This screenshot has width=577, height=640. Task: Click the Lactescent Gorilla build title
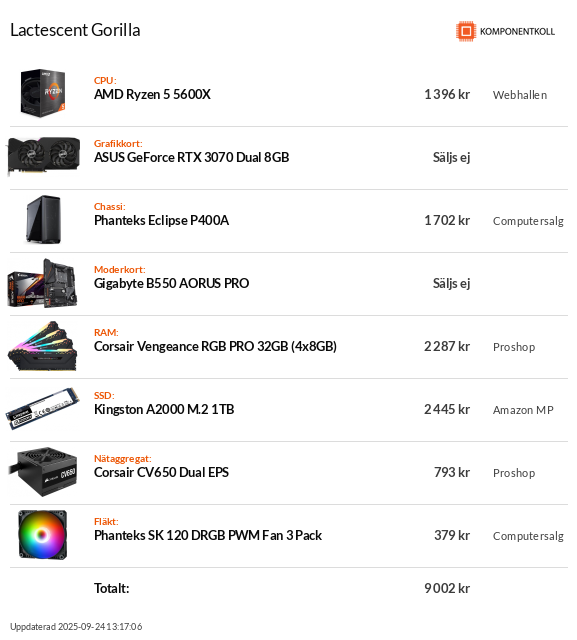coord(75,30)
